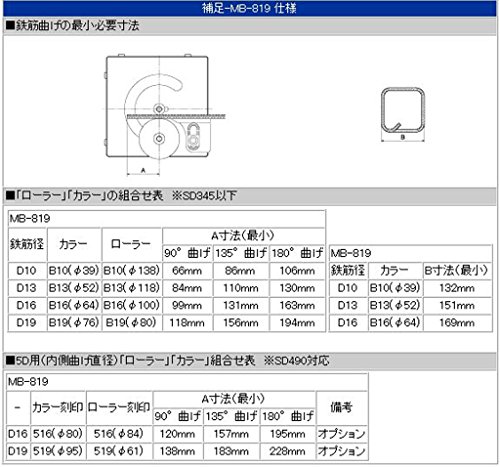Select the カラー刻印 column header
Image resolution: width=500 pixels, height=467 pixels.
pos(58,407)
